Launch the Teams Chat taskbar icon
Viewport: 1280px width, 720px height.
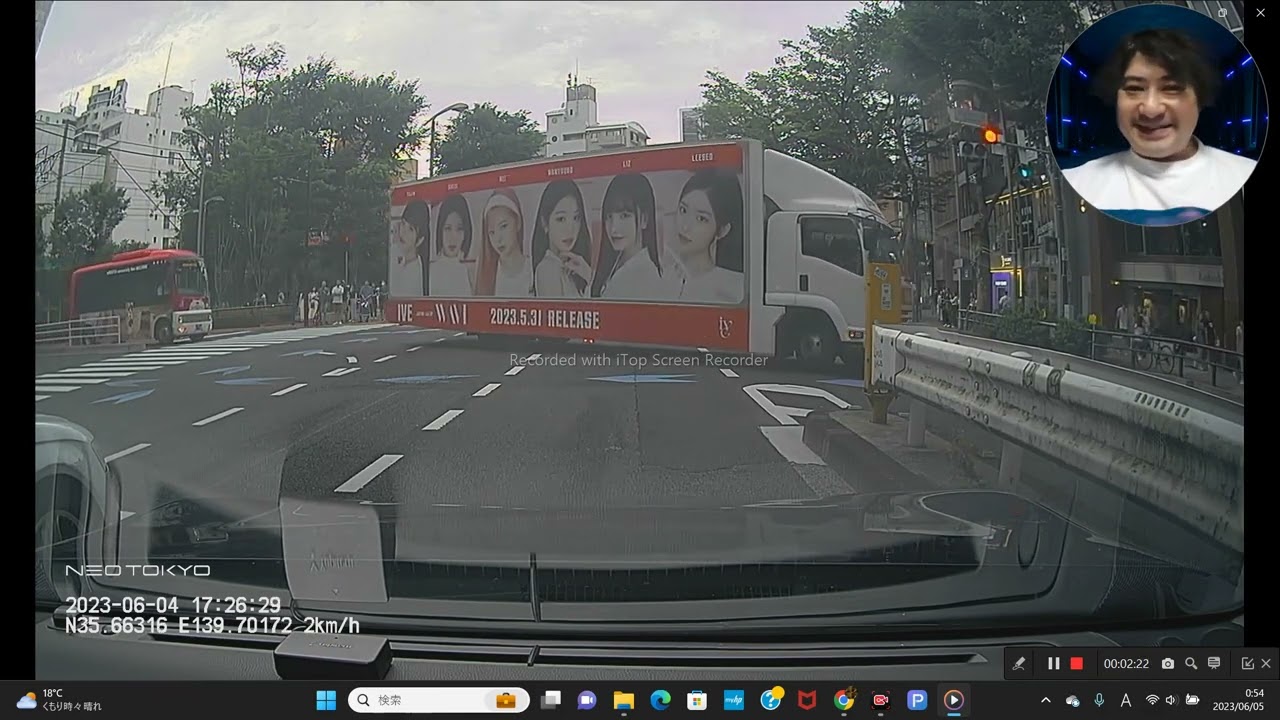click(x=587, y=700)
